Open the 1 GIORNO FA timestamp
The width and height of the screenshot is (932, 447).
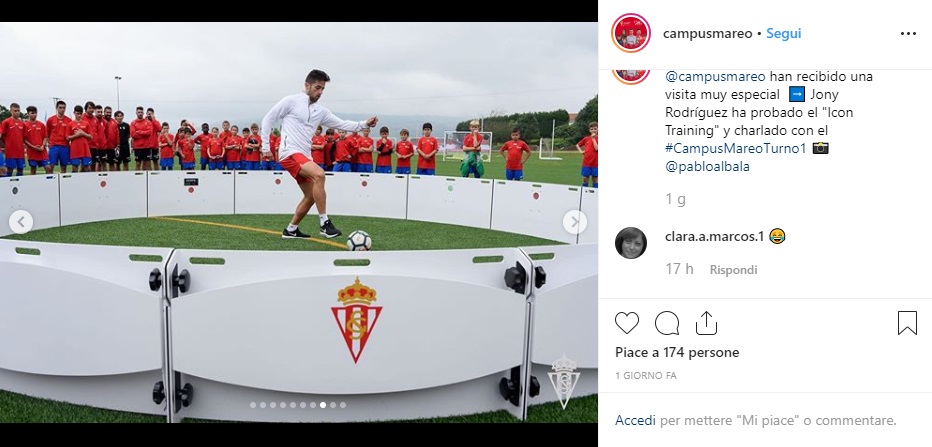coord(646,376)
